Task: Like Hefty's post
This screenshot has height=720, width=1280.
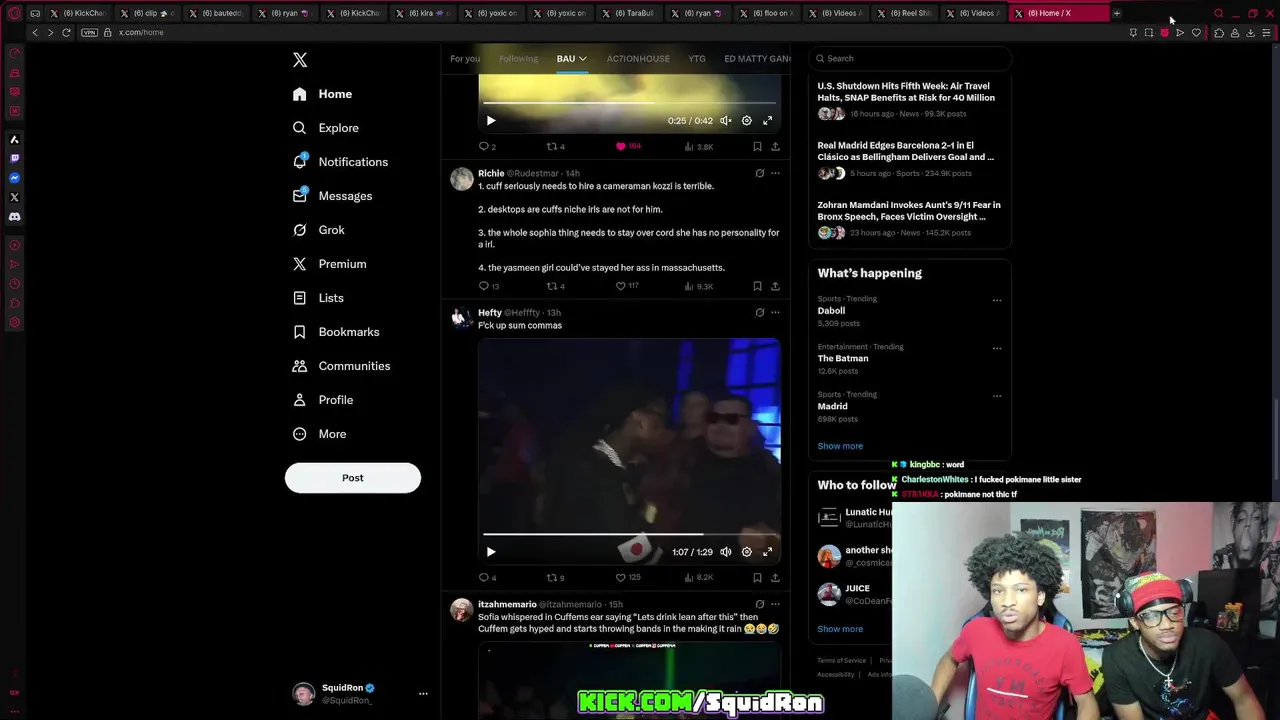Action: (x=620, y=578)
